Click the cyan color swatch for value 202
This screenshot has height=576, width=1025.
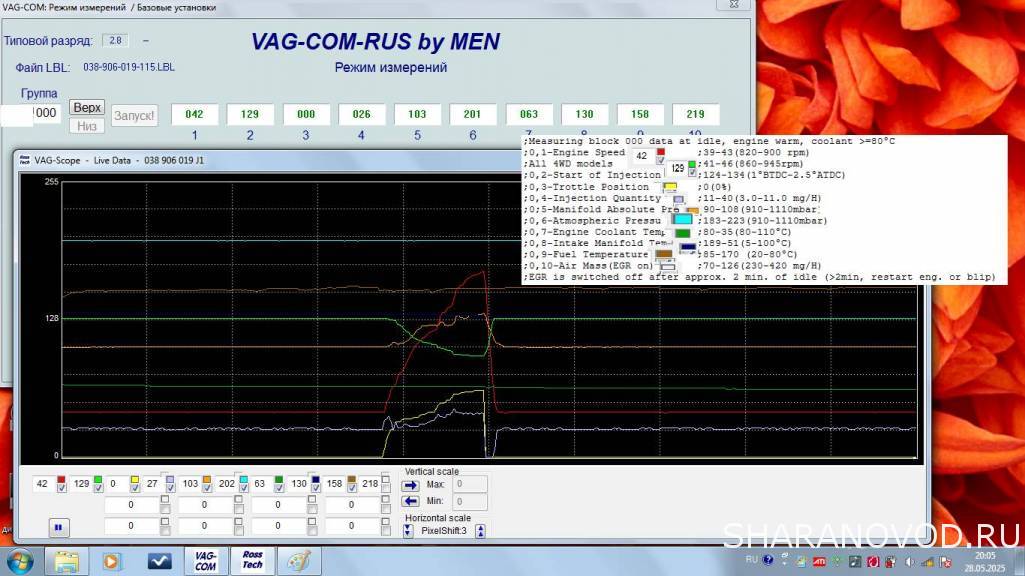pyautogui.click(x=243, y=479)
